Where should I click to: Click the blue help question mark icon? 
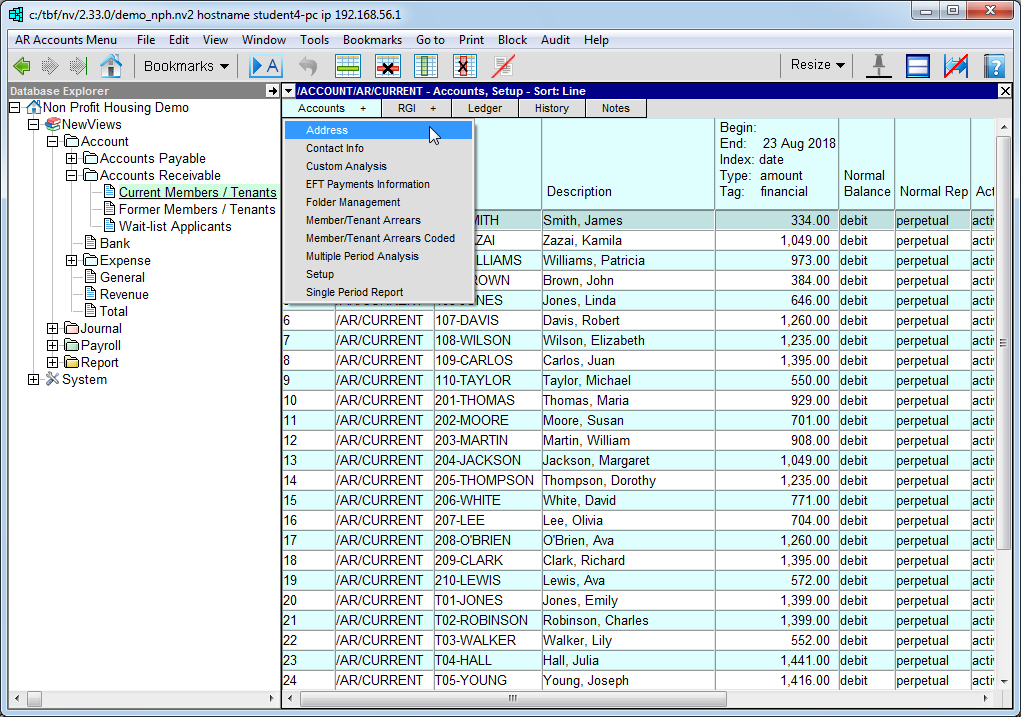tap(993, 66)
